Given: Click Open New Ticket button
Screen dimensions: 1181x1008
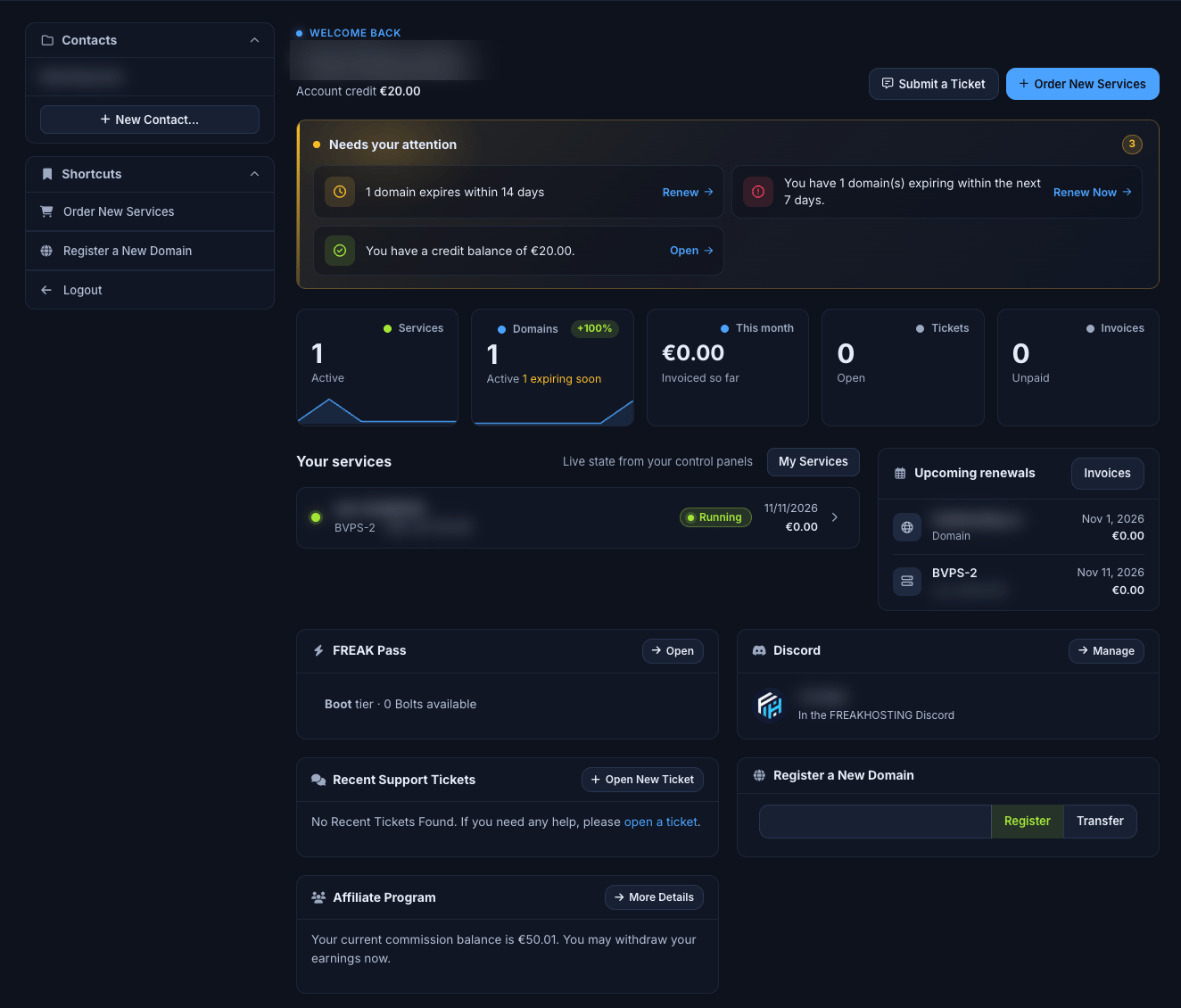Looking at the screenshot, I should (642, 780).
